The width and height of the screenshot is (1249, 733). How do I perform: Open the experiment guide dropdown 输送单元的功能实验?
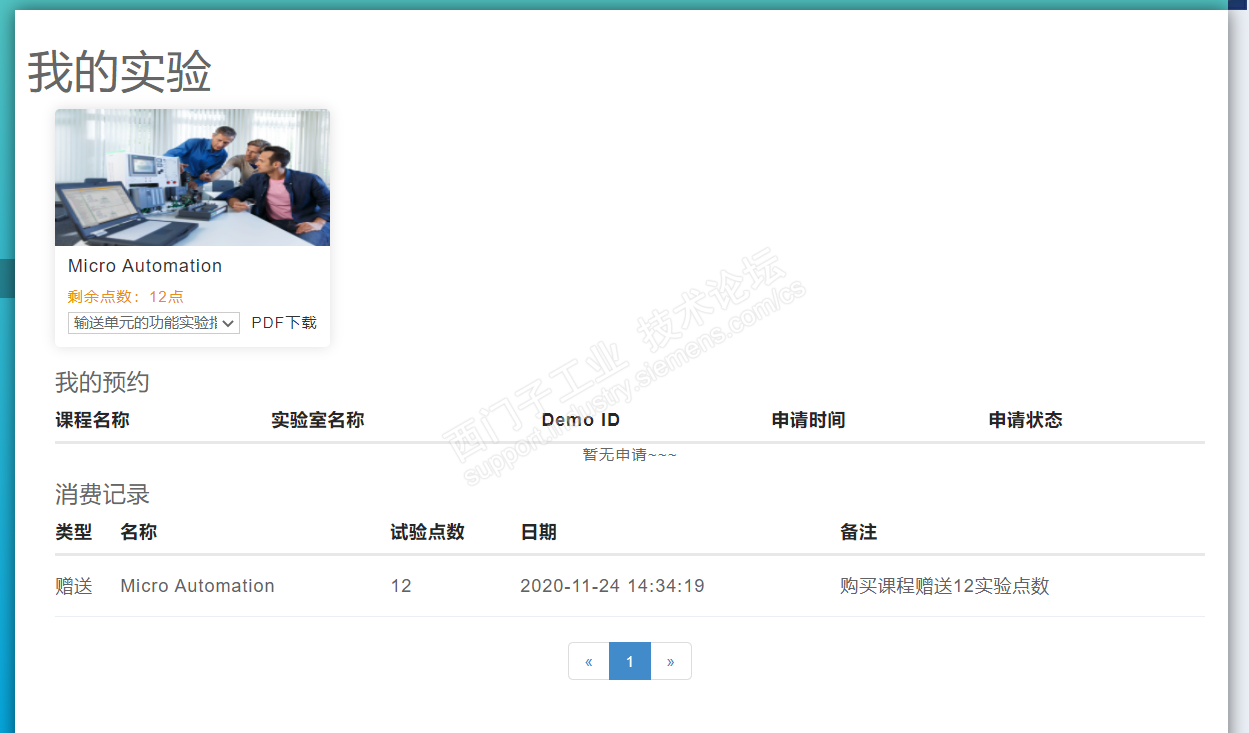[154, 322]
